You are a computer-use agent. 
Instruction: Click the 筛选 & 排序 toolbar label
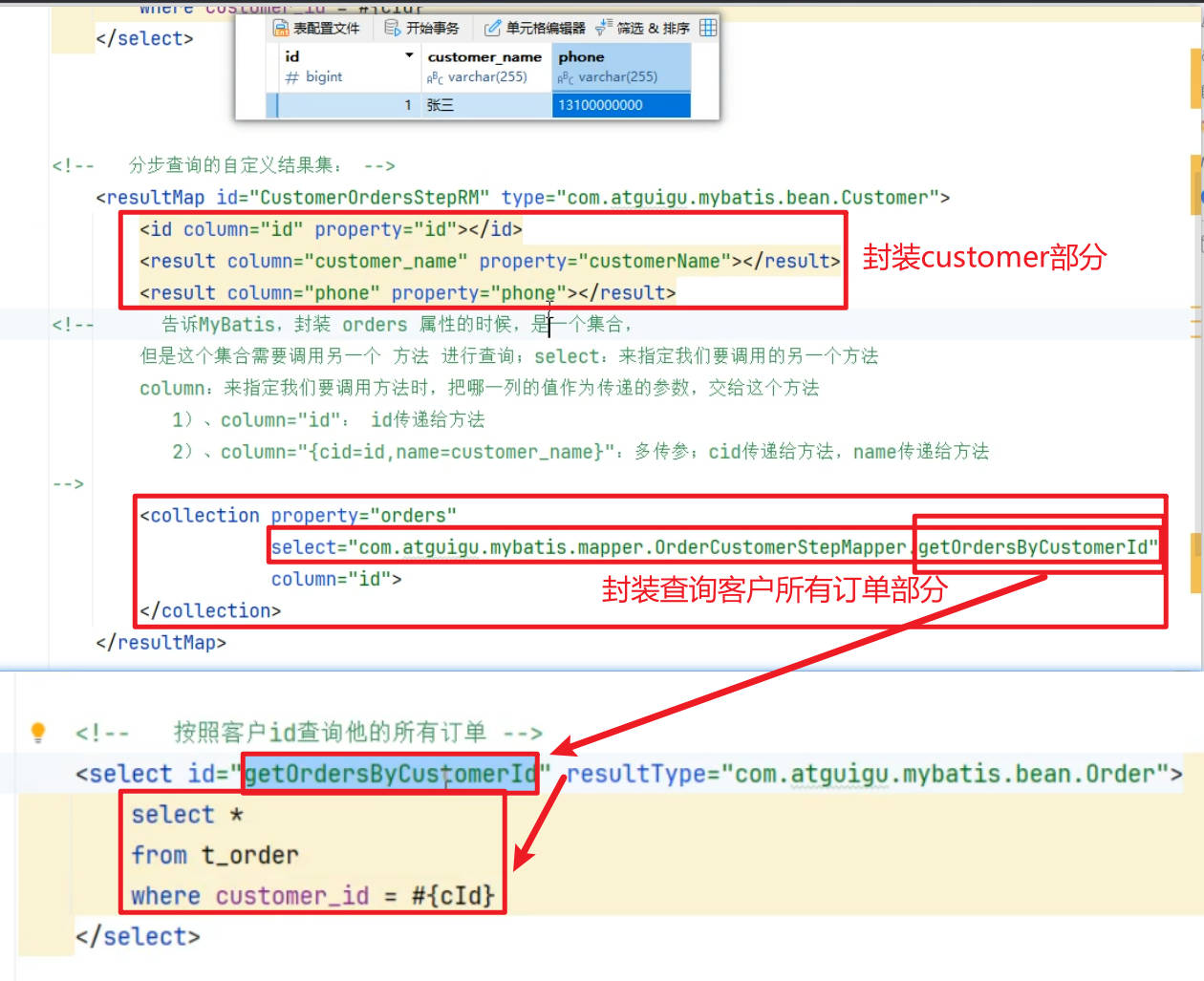(x=653, y=28)
